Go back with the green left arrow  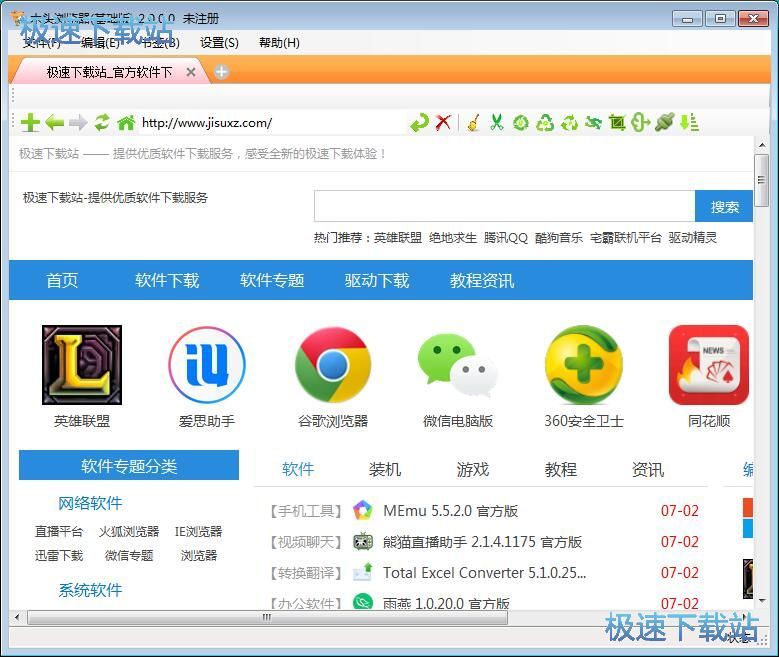coord(54,122)
